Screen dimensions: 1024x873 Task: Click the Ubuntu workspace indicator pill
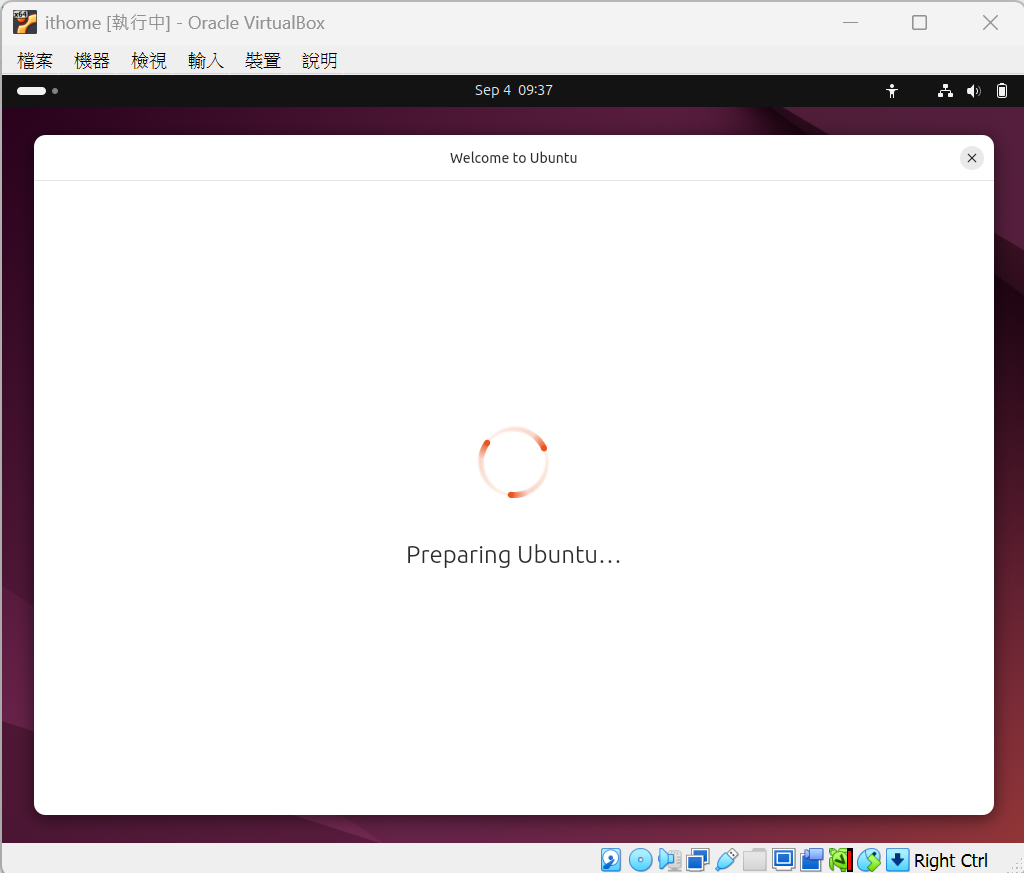[x=31, y=91]
